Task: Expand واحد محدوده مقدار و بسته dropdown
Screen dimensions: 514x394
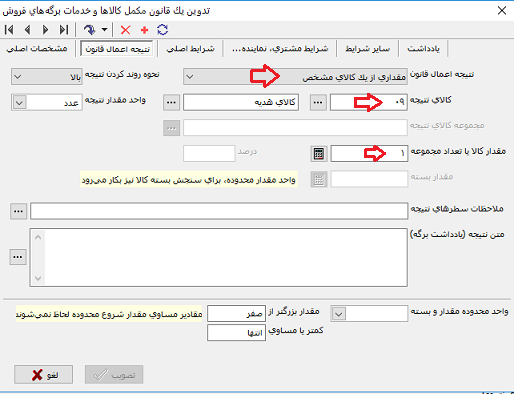Action: (x=339, y=314)
